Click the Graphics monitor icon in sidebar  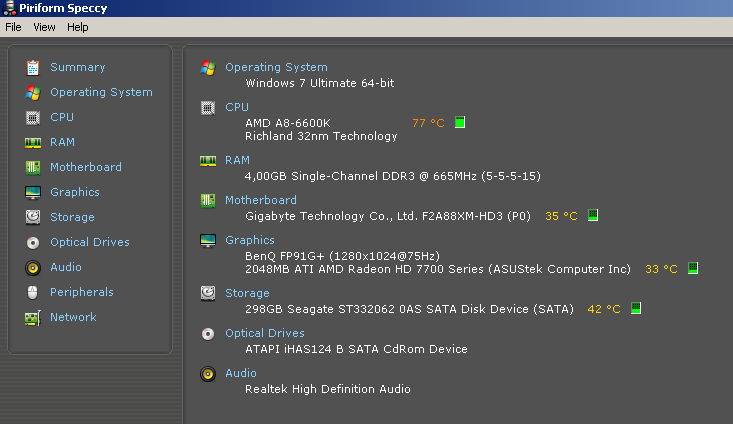[x=33, y=193]
